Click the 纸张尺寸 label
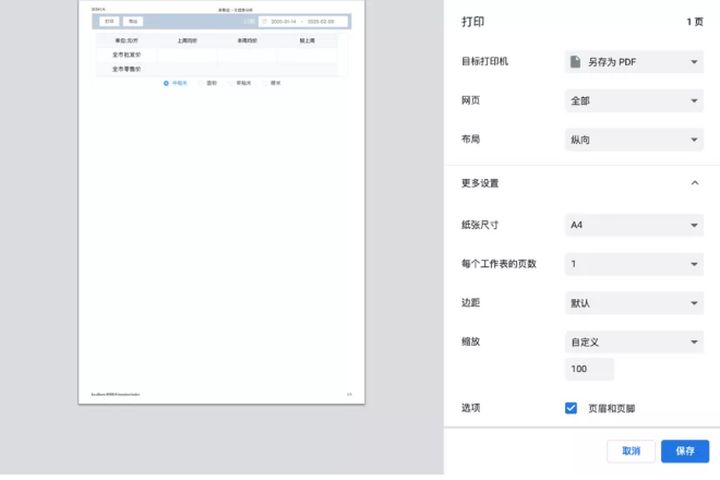Screen dimensions: 720x480 [x=480, y=225]
